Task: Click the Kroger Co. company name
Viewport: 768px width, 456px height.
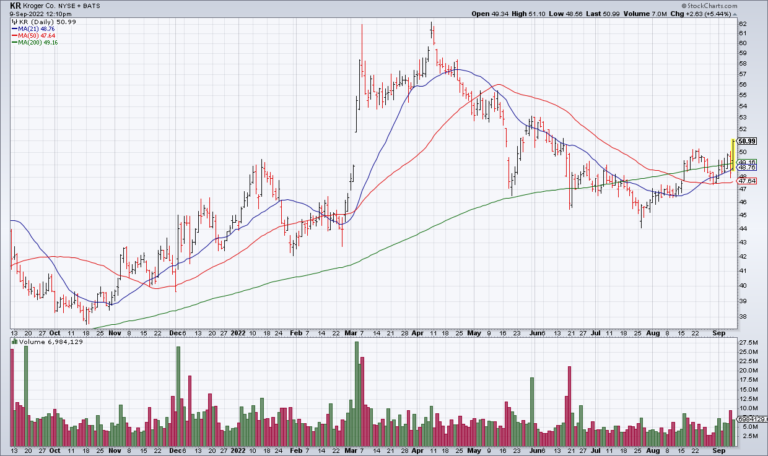Action: pyautogui.click(x=40, y=6)
